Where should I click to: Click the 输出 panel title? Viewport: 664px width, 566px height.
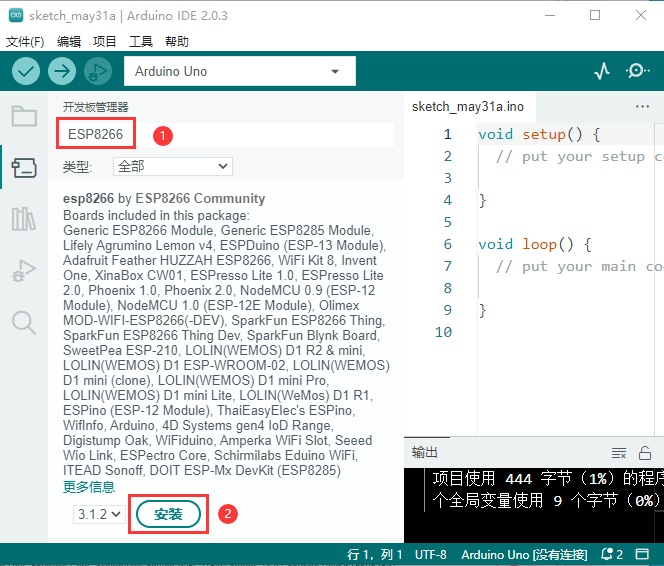pyautogui.click(x=424, y=453)
